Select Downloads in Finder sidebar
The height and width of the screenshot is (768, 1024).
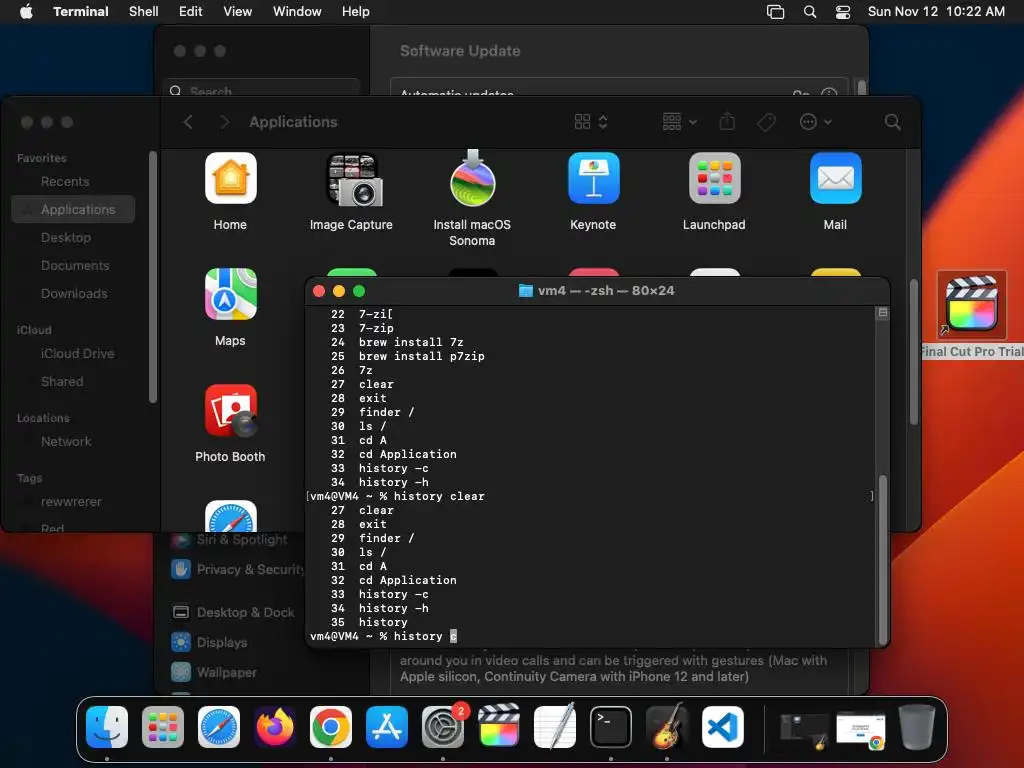click(x=74, y=293)
